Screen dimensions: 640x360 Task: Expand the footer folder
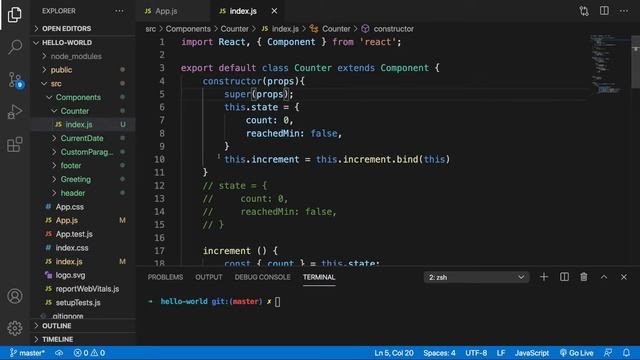(83, 166)
